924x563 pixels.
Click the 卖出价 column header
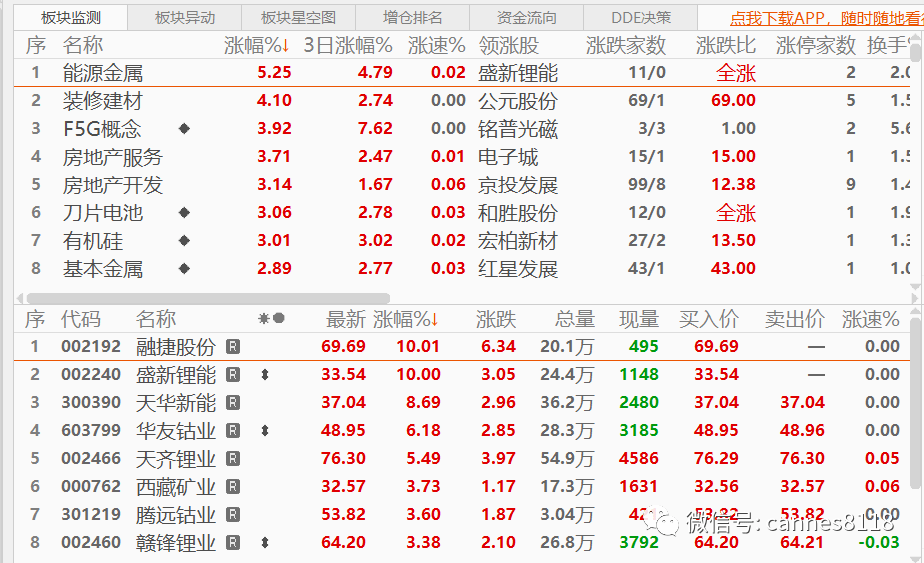click(794, 319)
